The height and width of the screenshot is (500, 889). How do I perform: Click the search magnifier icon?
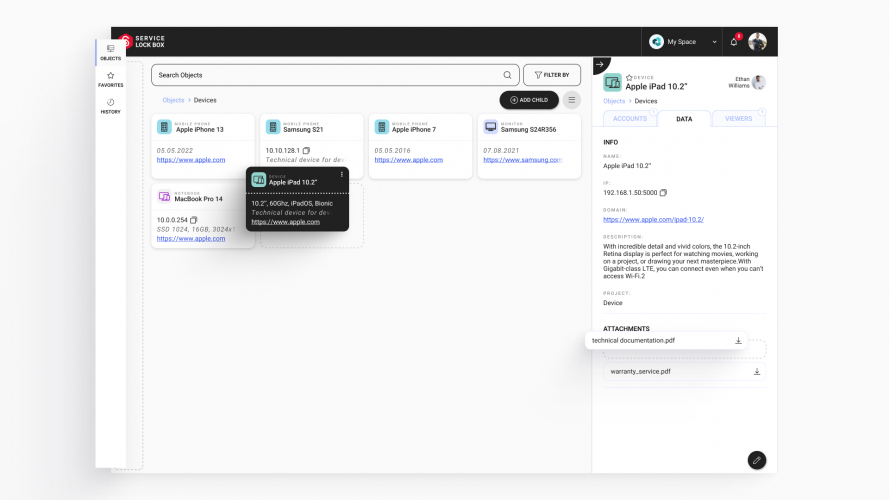coord(507,75)
